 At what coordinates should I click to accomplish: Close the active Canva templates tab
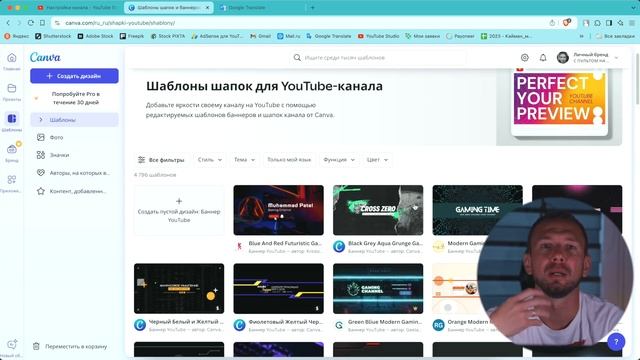pos(207,8)
